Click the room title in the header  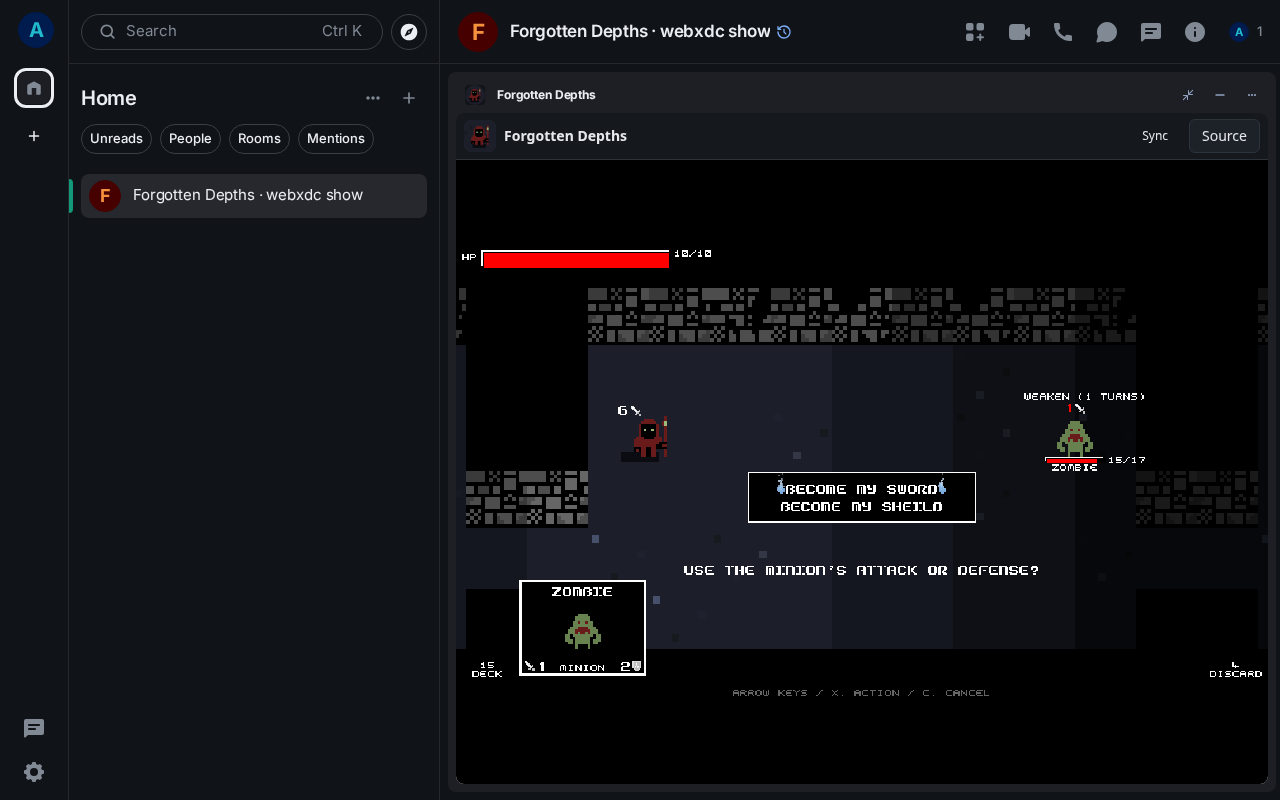[x=640, y=32]
